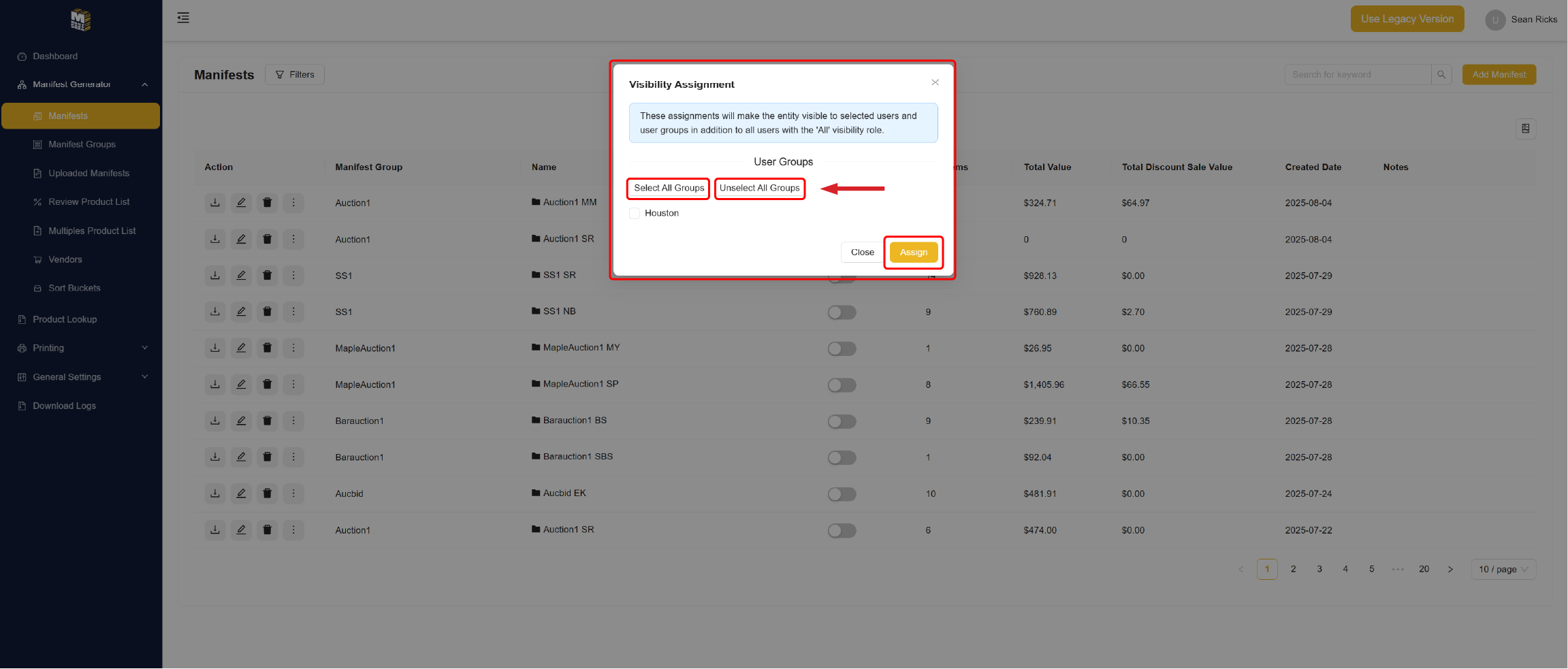The image size is (1568, 669).
Task: Open more options for Aucbid EK row
Action: [x=293, y=493]
